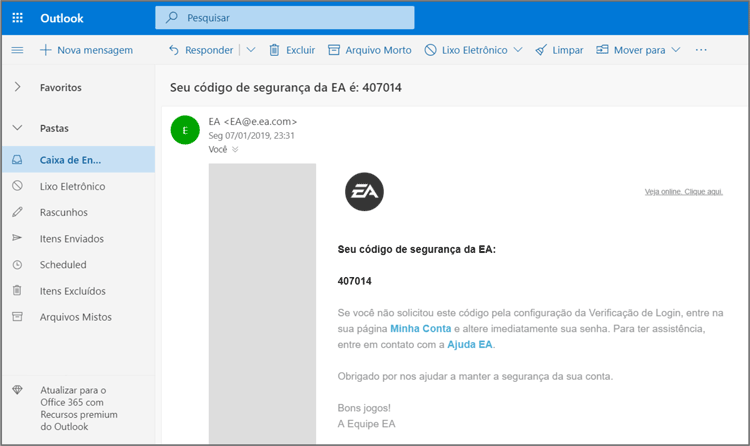Click the clock icon for Scheduled

17,264
